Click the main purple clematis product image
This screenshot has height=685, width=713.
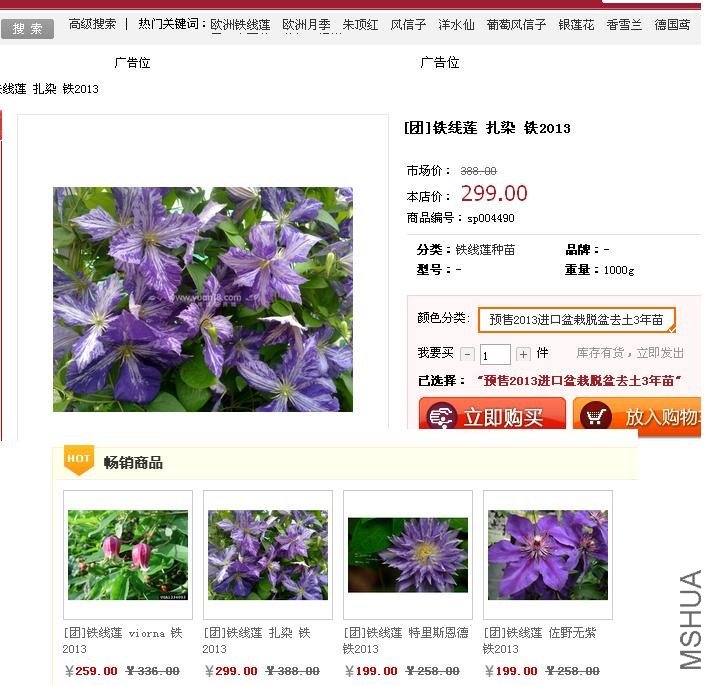pos(202,299)
